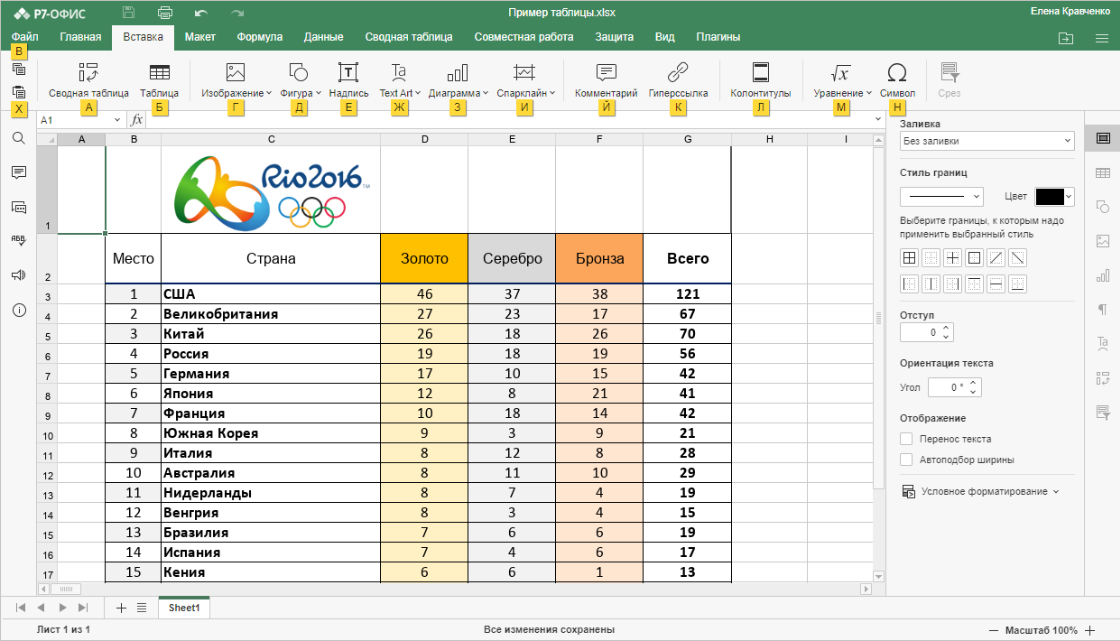Insert a hyperlink via Гиперссылка

click(x=678, y=80)
